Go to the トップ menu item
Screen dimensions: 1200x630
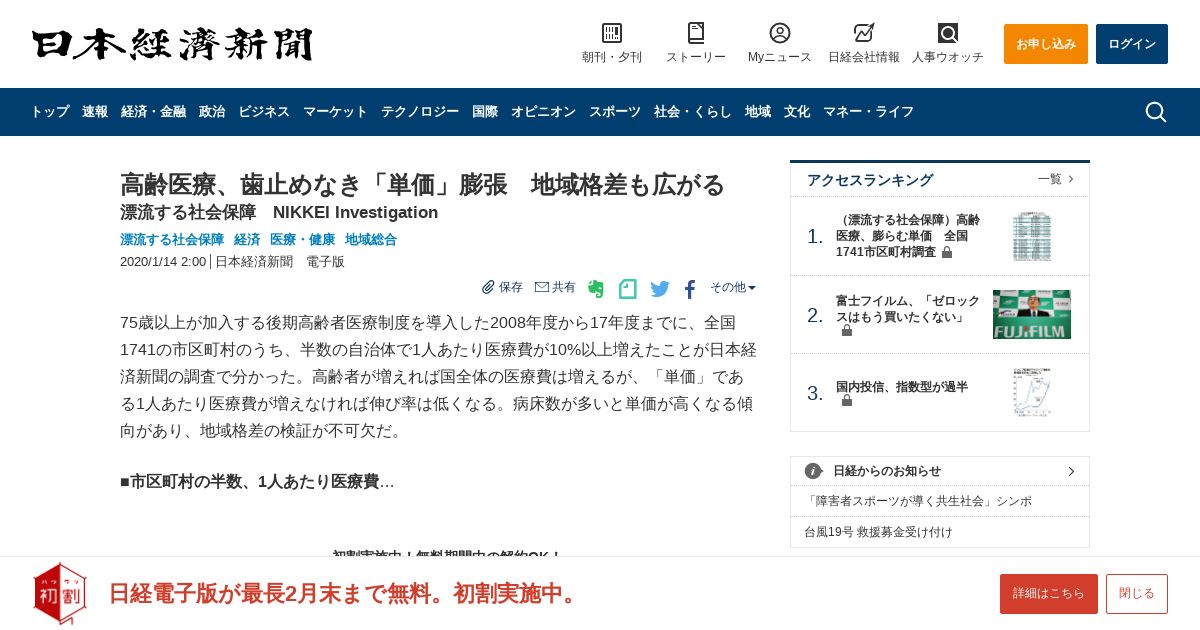tap(50, 112)
